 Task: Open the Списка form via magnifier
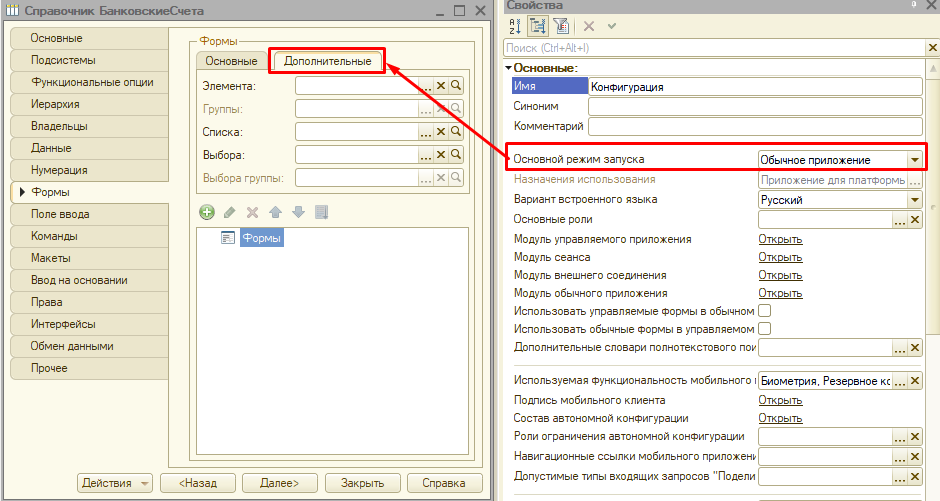point(456,132)
